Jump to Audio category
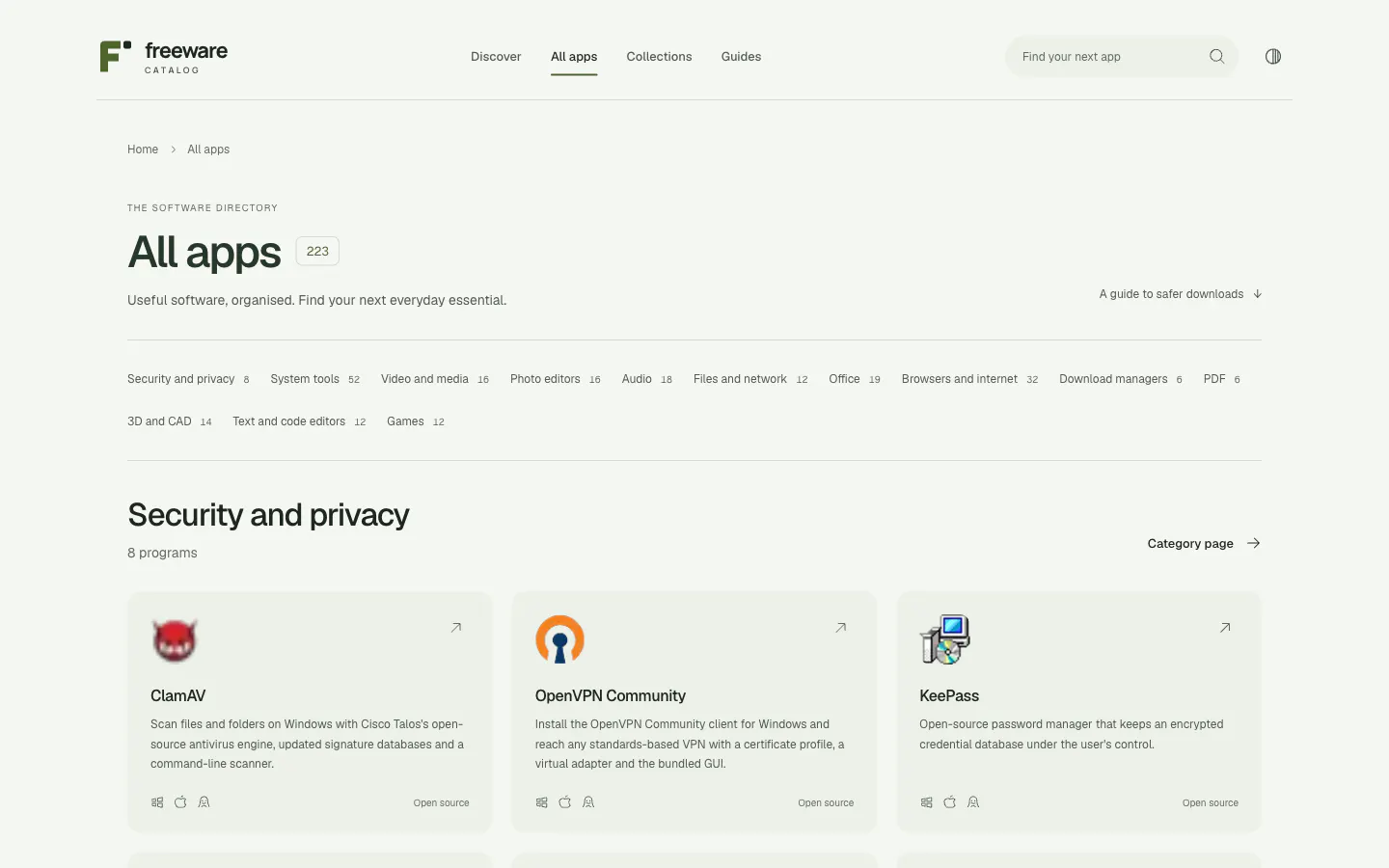The image size is (1389, 868). coord(647,379)
